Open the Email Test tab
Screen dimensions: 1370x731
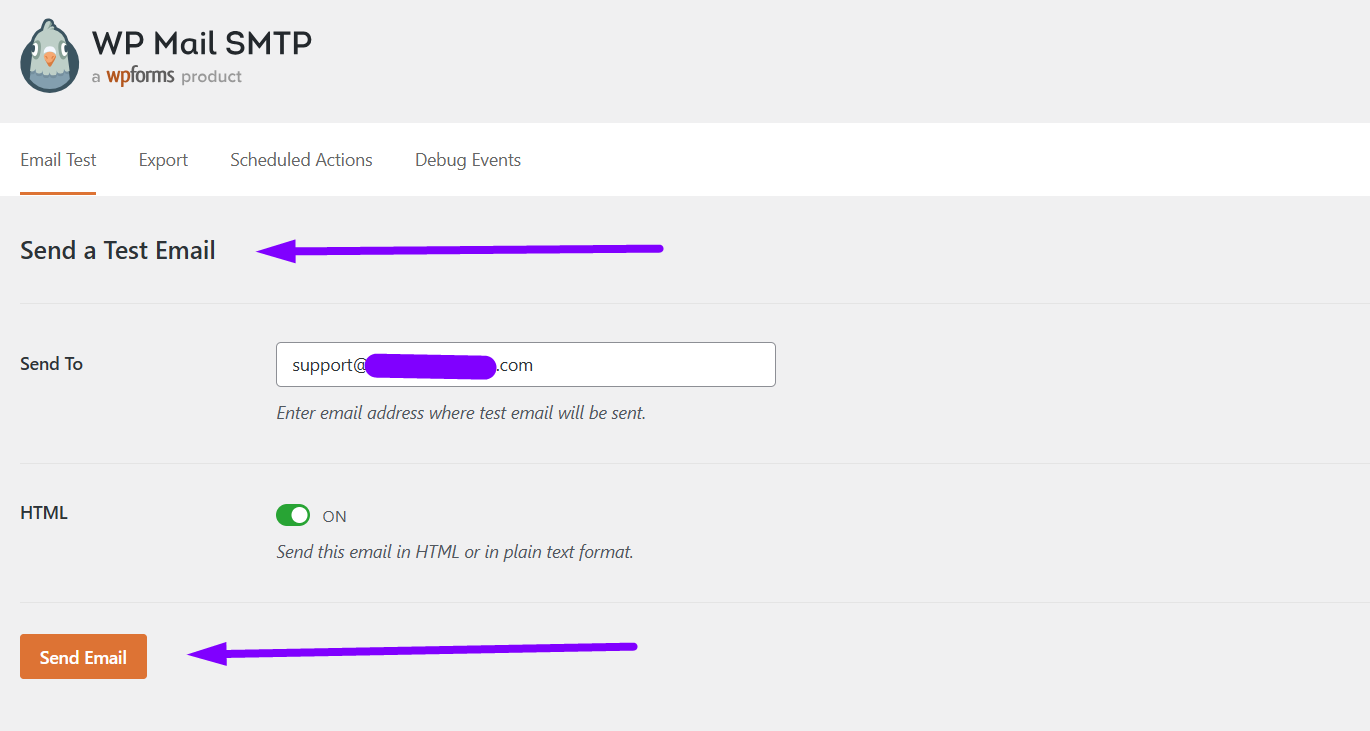coord(58,160)
